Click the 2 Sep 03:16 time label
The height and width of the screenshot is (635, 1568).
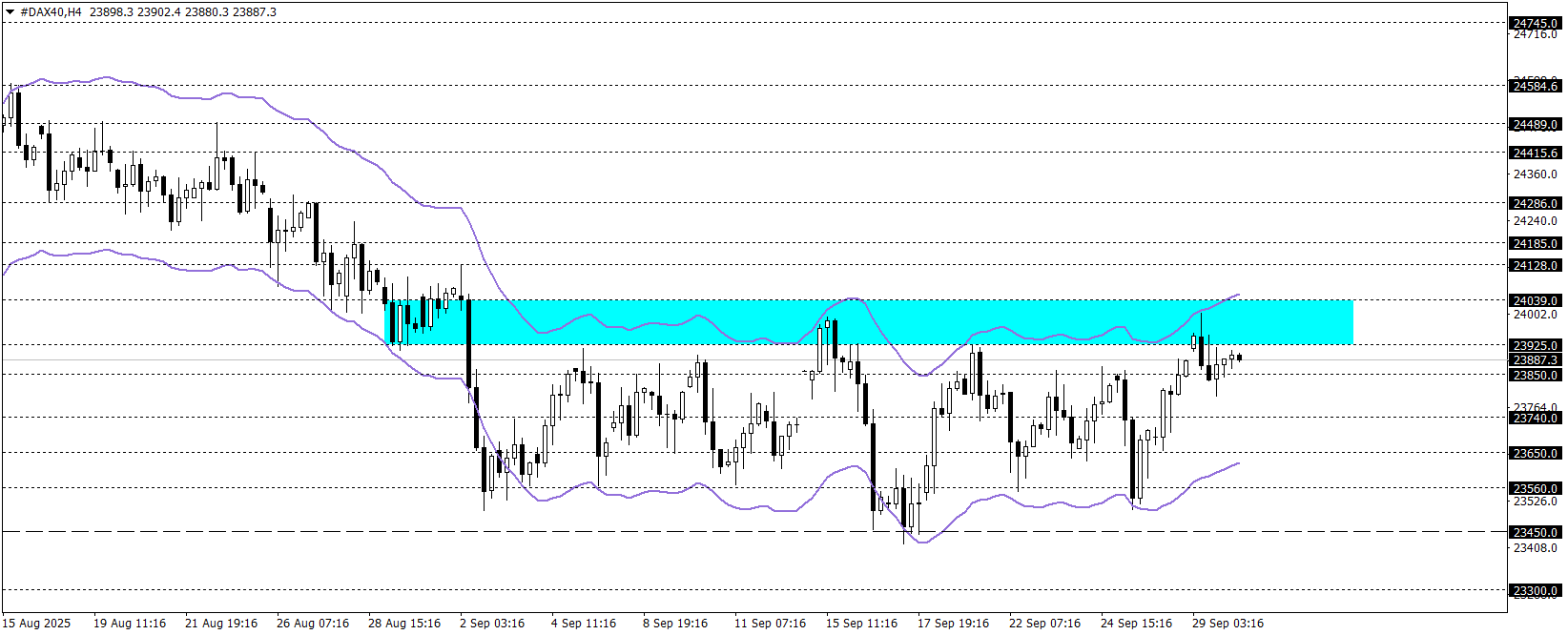pos(492,624)
